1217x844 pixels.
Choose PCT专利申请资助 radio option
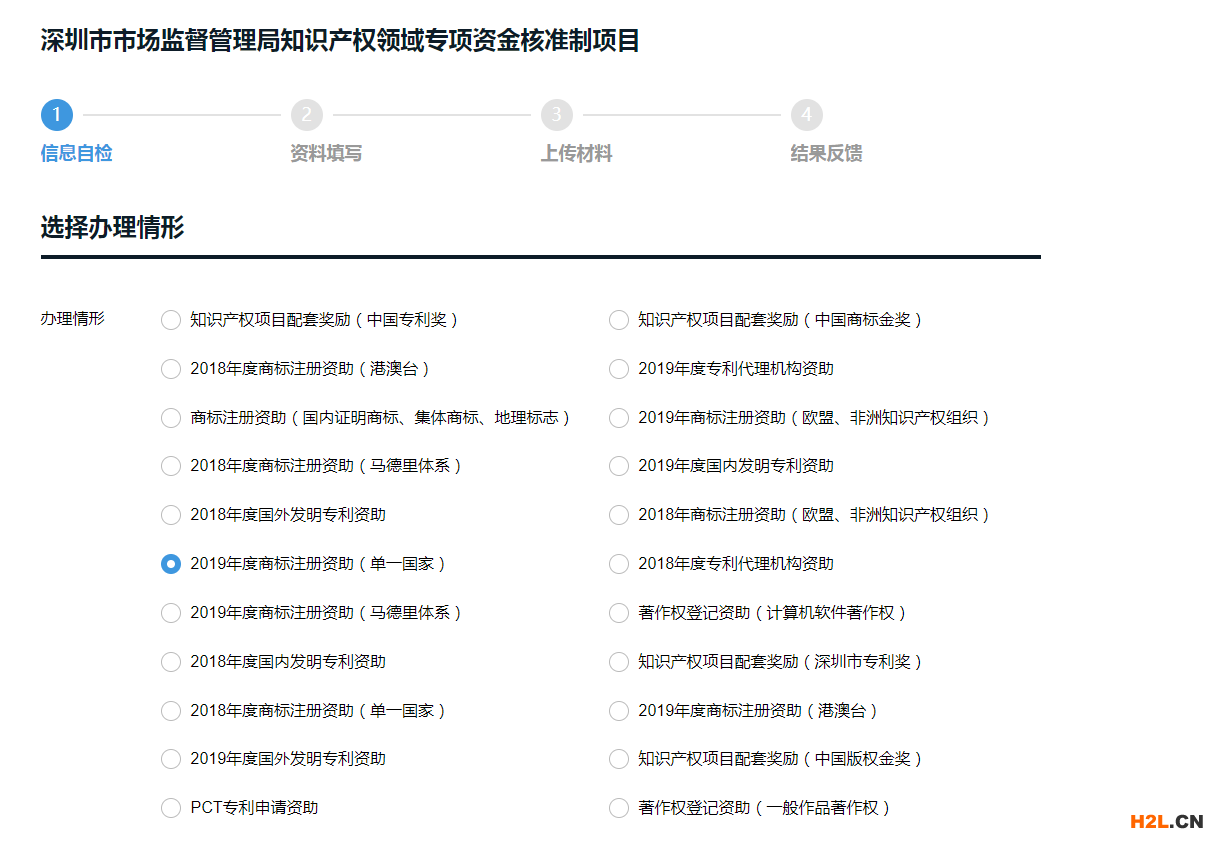(171, 808)
